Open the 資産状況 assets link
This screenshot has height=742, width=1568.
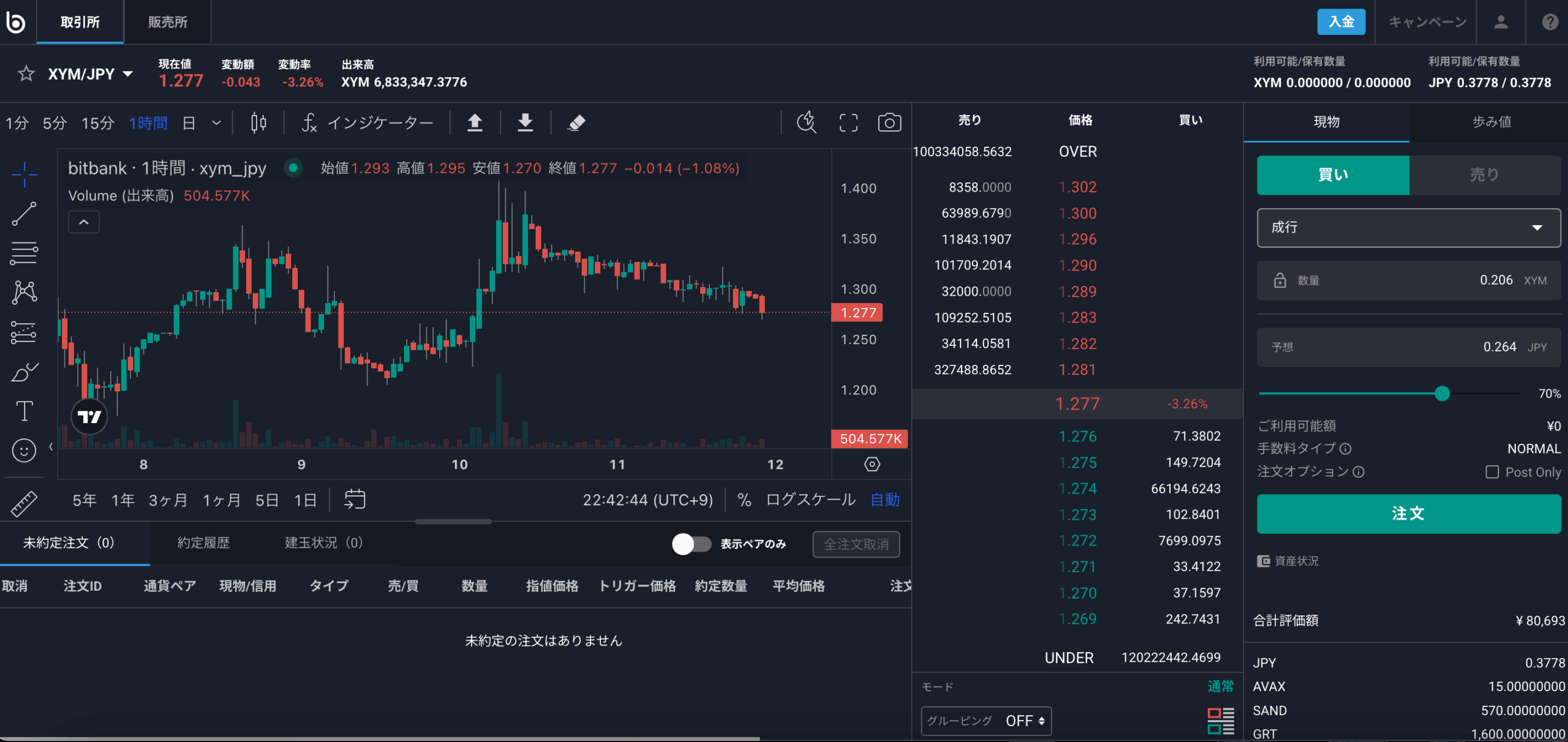pyautogui.click(x=1287, y=561)
